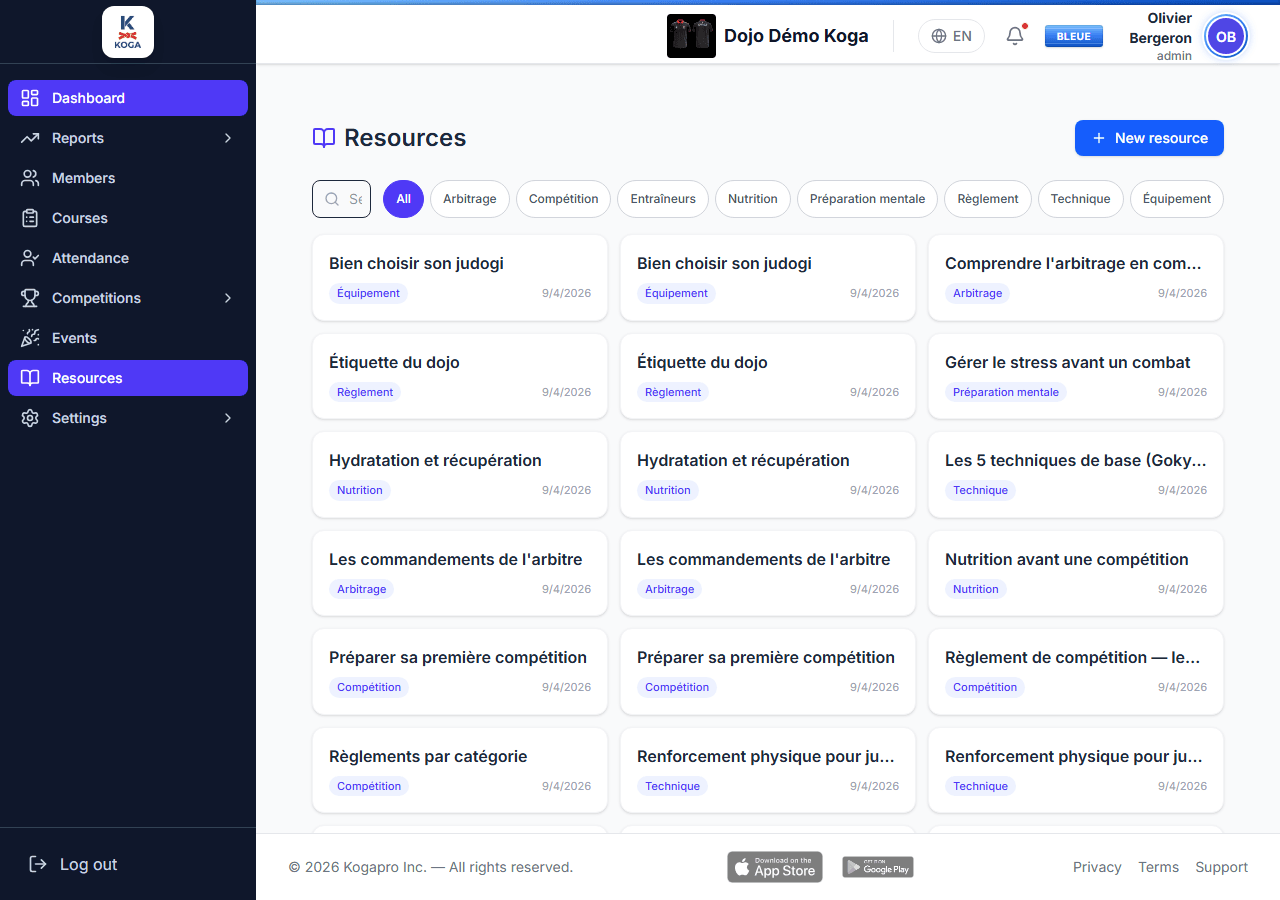Screen dimensions: 1280x900
Task: Filter resources by Entraîneurs
Action: coord(663,199)
